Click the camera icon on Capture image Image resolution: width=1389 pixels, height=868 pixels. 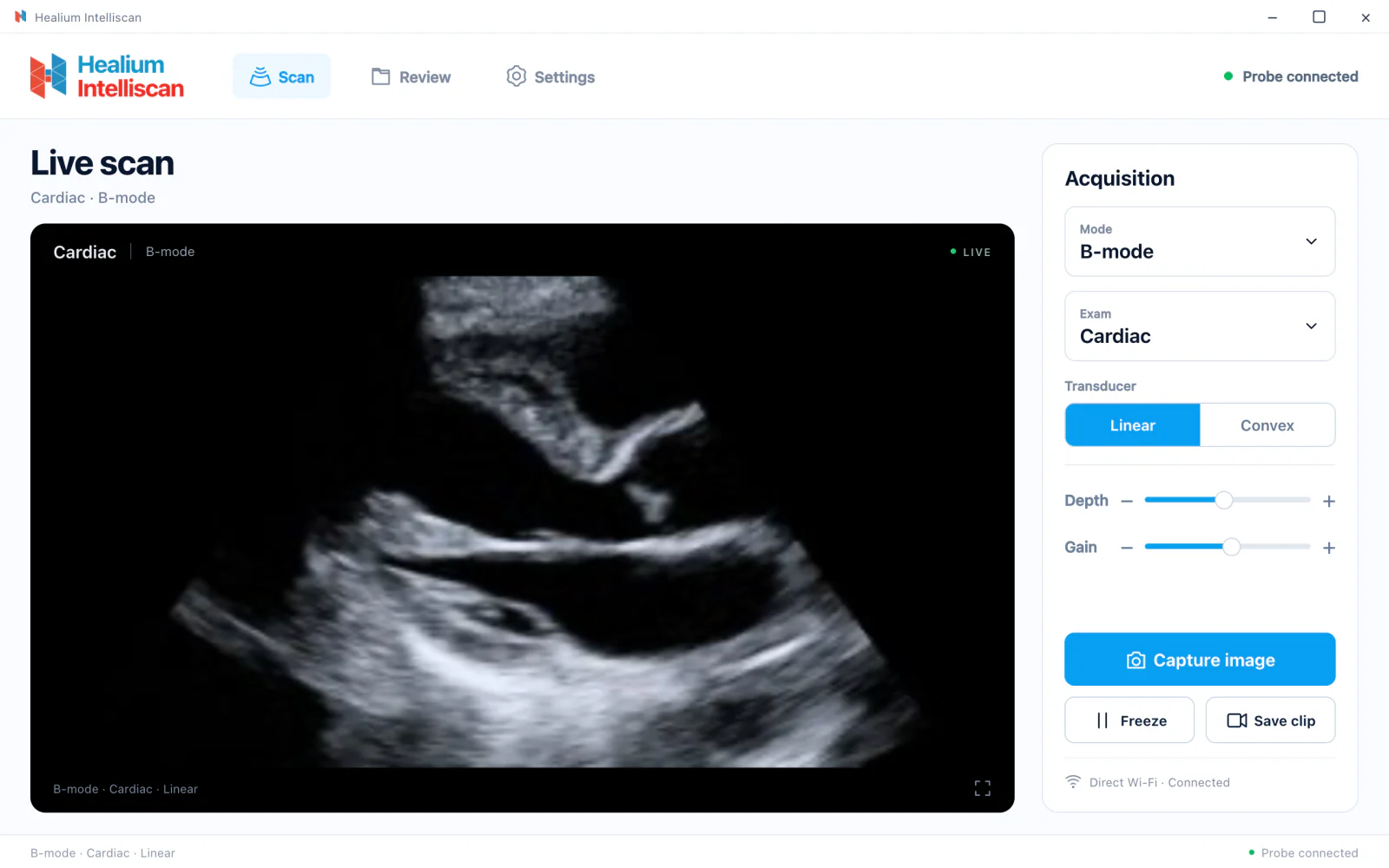coord(1136,661)
